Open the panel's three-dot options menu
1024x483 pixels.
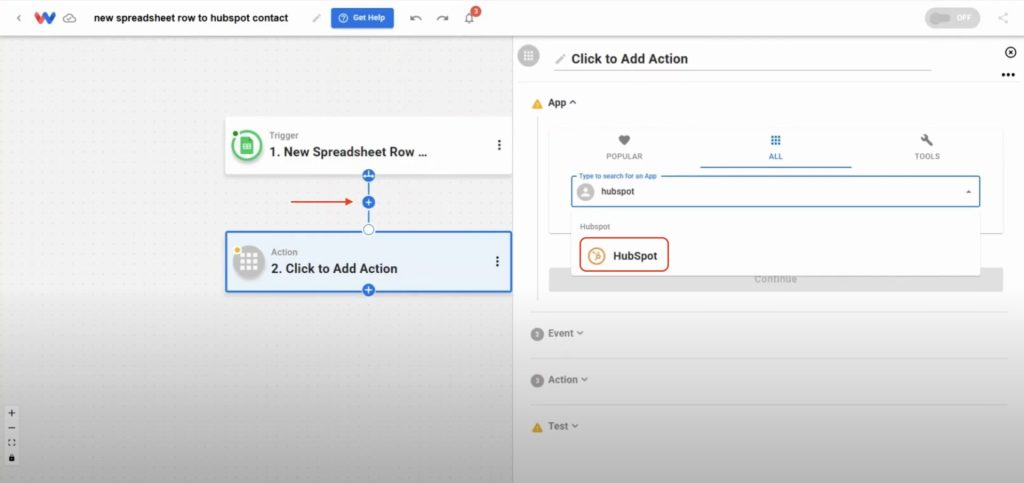(1008, 75)
